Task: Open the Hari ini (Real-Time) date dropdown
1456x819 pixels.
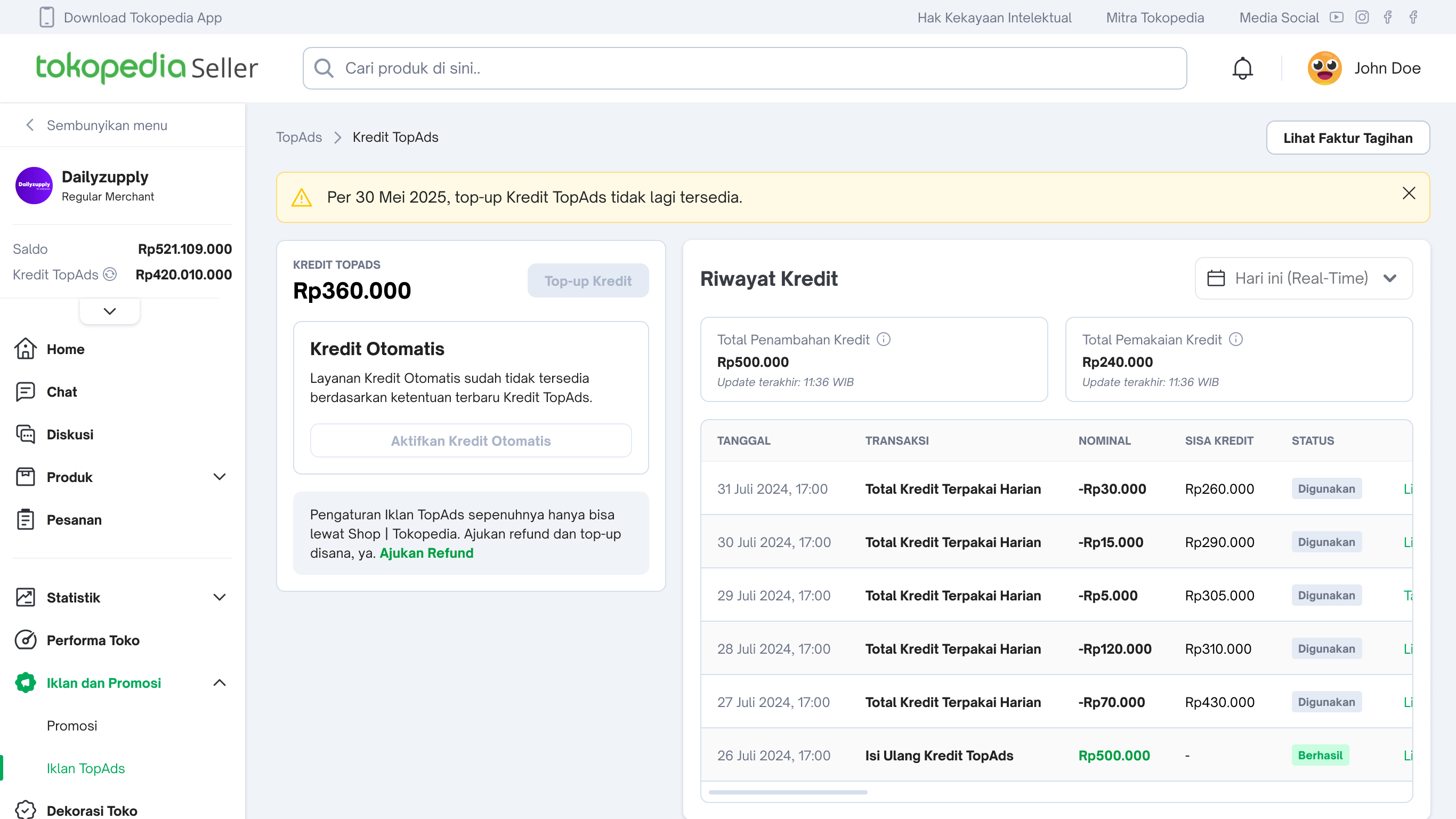Action: (x=1303, y=278)
